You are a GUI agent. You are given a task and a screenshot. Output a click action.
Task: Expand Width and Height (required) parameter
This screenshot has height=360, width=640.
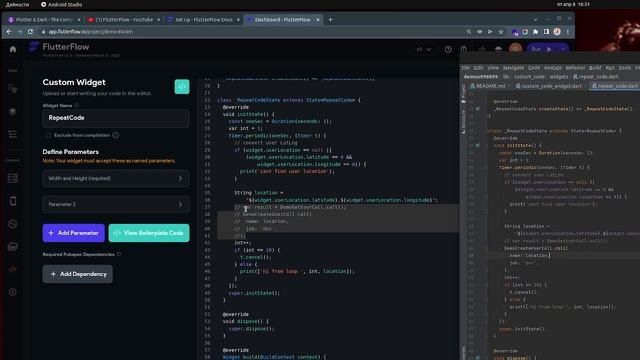click(116, 178)
